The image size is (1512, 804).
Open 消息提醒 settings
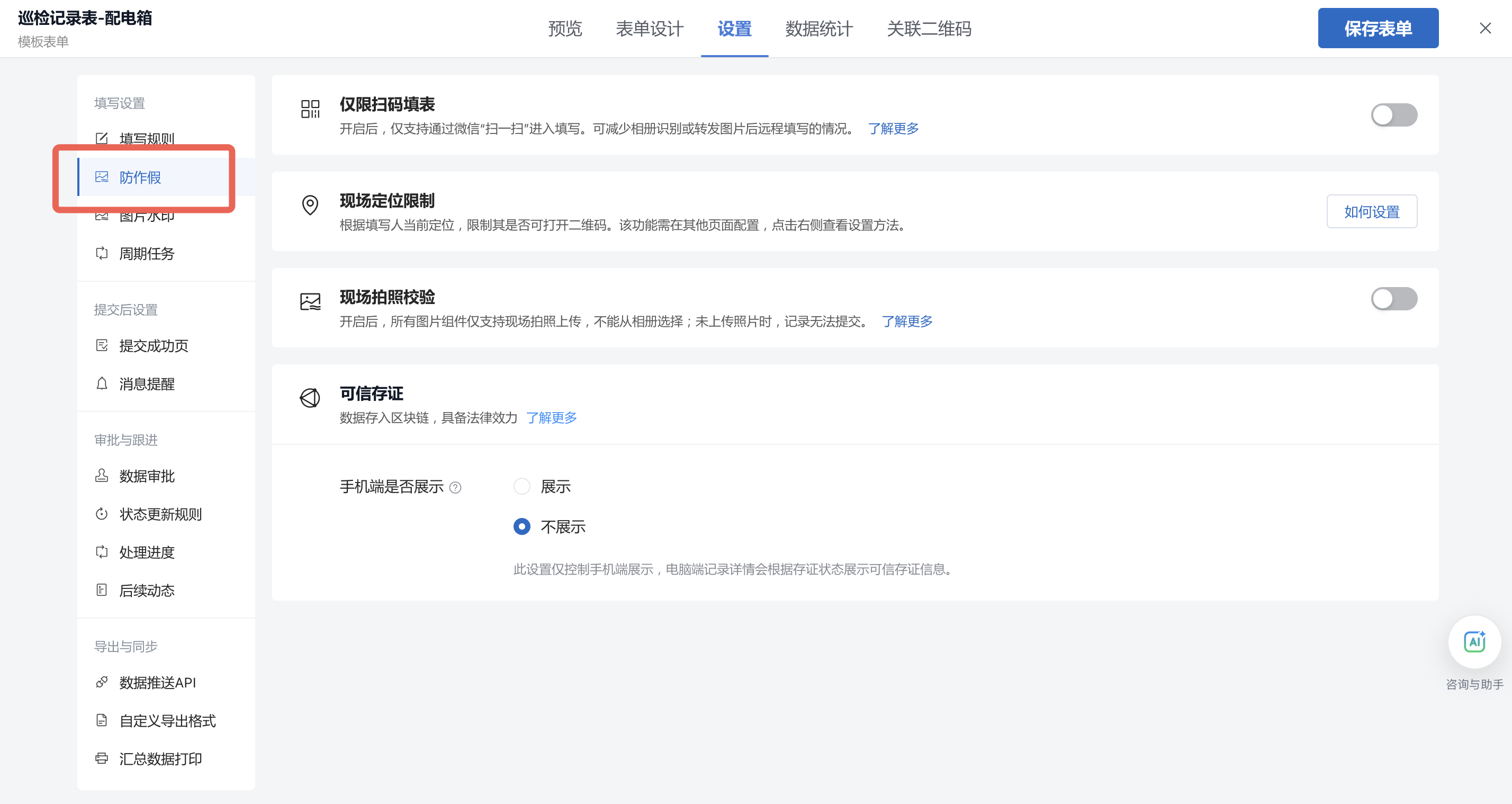tap(166, 383)
